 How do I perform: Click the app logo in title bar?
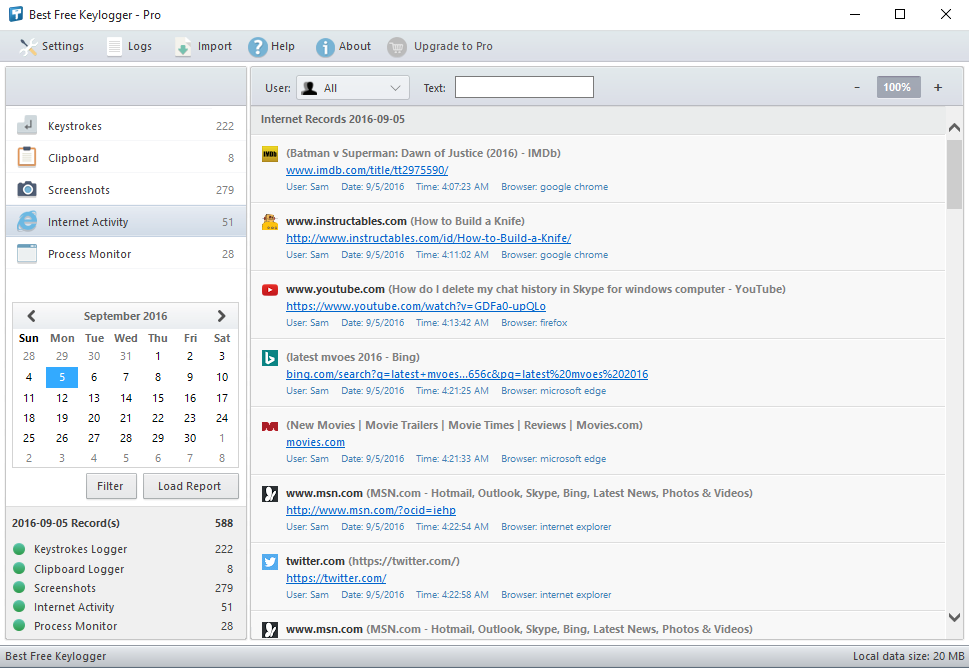(16, 14)
